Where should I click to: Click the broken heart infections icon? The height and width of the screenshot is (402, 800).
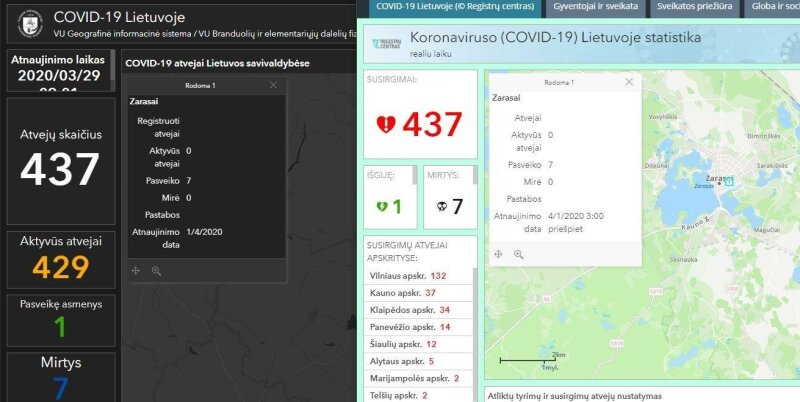(384, 124)
